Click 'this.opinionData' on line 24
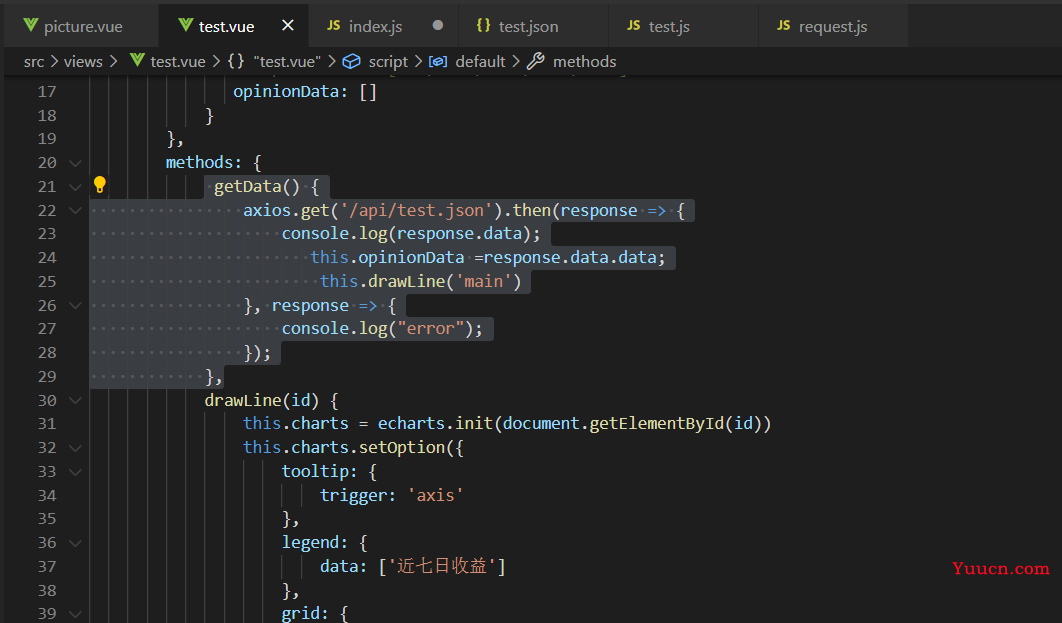The image size is (1062, 623). pyautogui.click(x=387, y=257)
